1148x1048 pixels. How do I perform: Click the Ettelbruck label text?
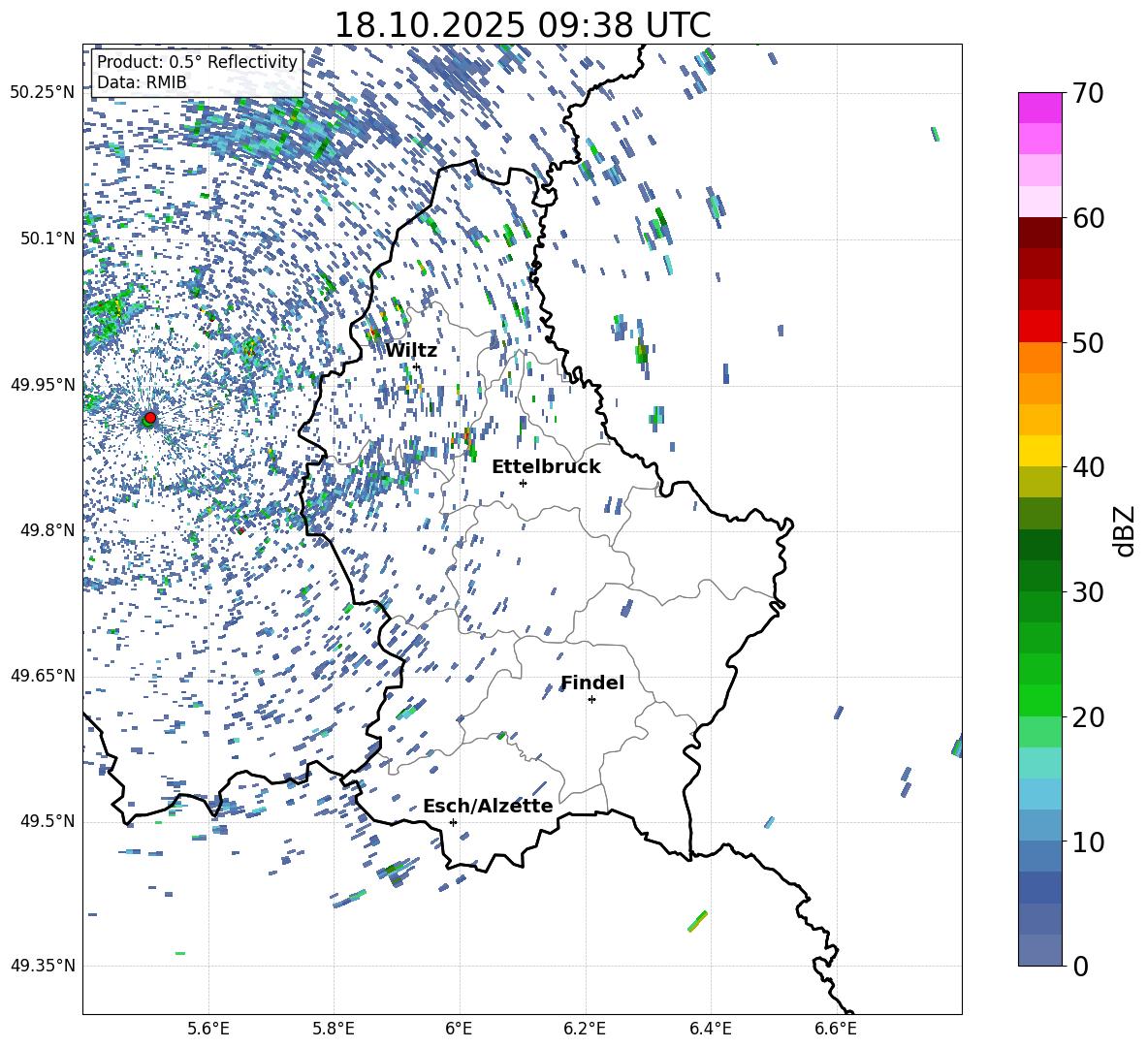tap(546, 466)
